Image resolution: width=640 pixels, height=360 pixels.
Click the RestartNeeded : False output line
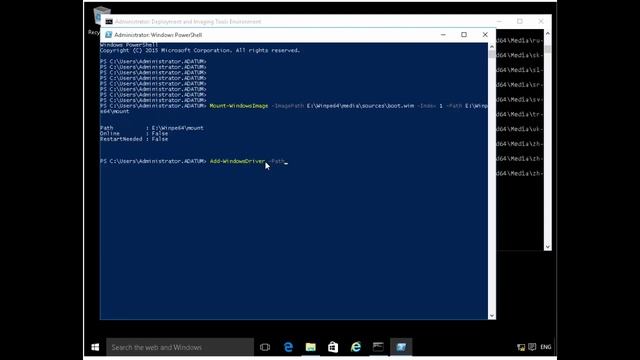pyautogui.click(x=134, y=139)
